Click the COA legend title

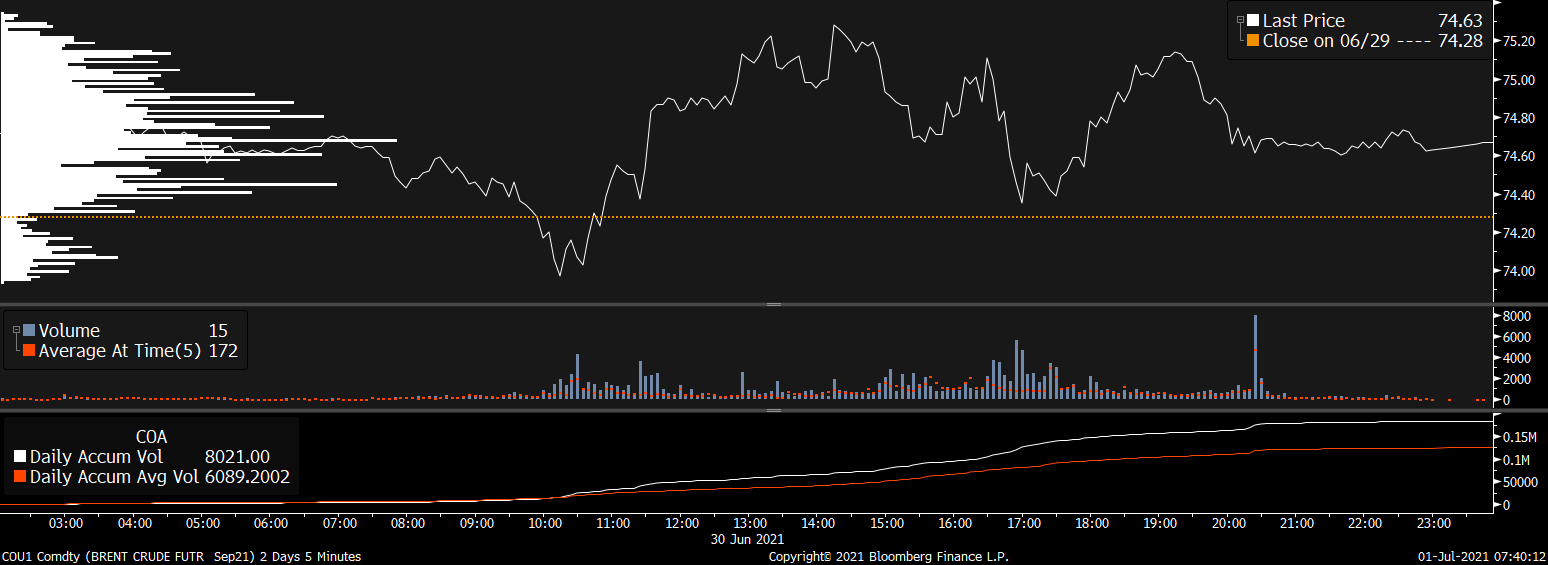[x=151, y=437]
